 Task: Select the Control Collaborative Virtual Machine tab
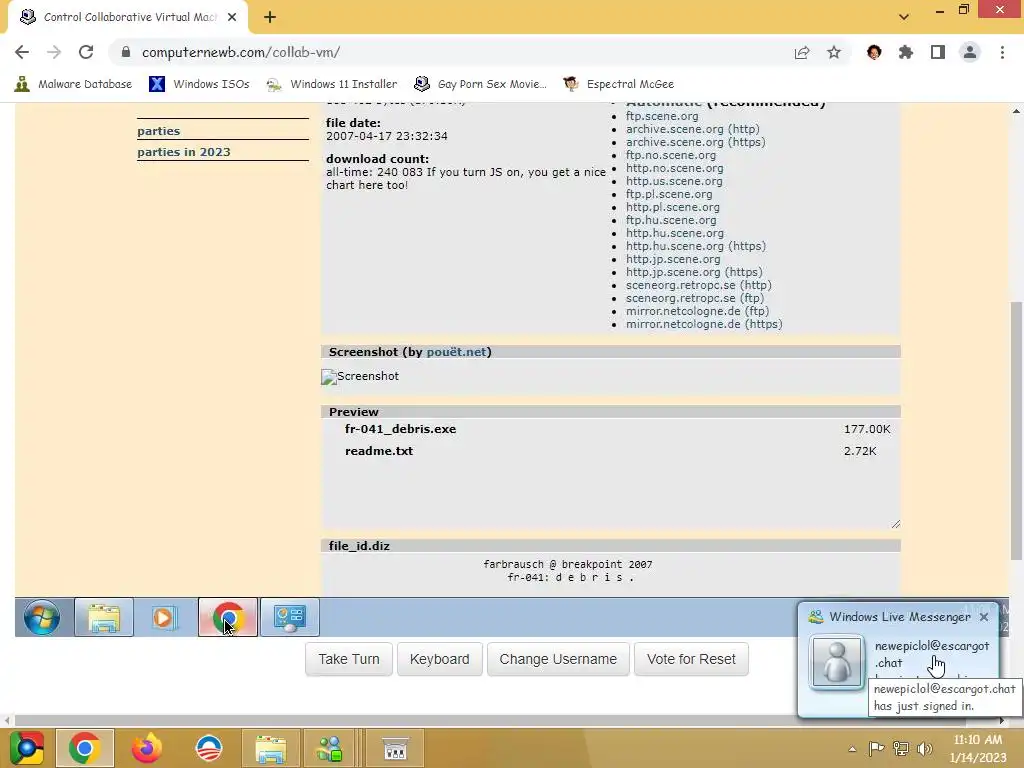(x=129, y=17)
